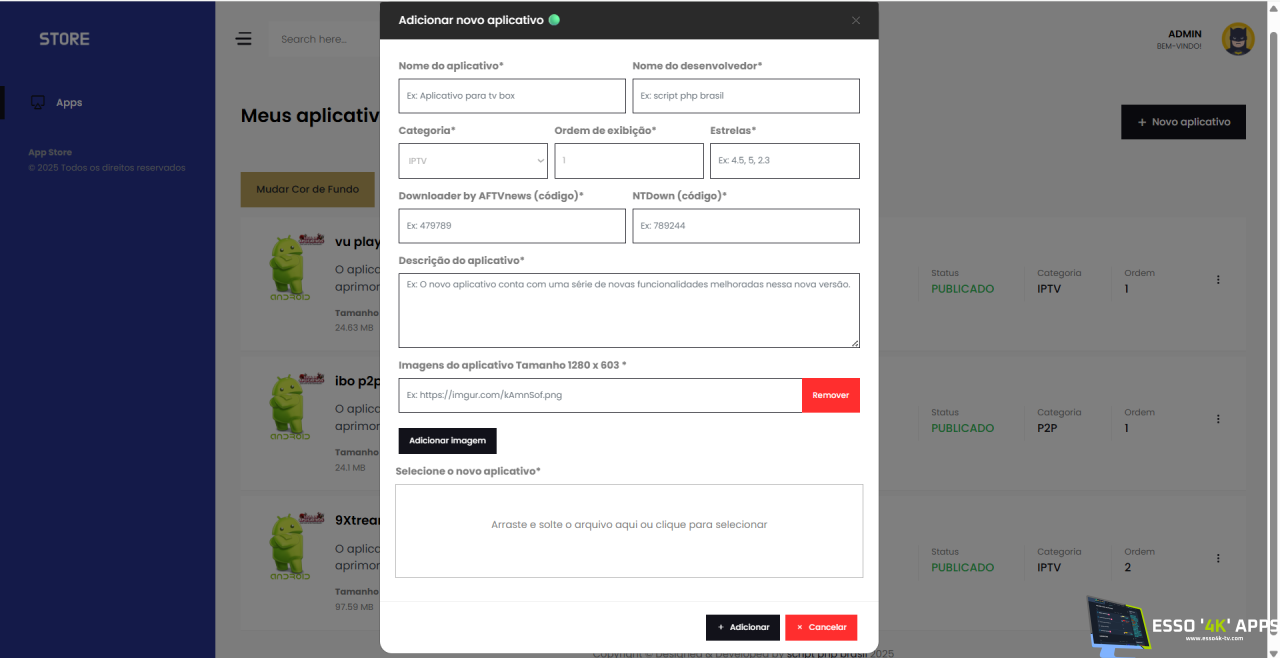Open the Apps sidebar menu item
The height and width of the screenshot is (658, 1280).
(x=69, y=102)
